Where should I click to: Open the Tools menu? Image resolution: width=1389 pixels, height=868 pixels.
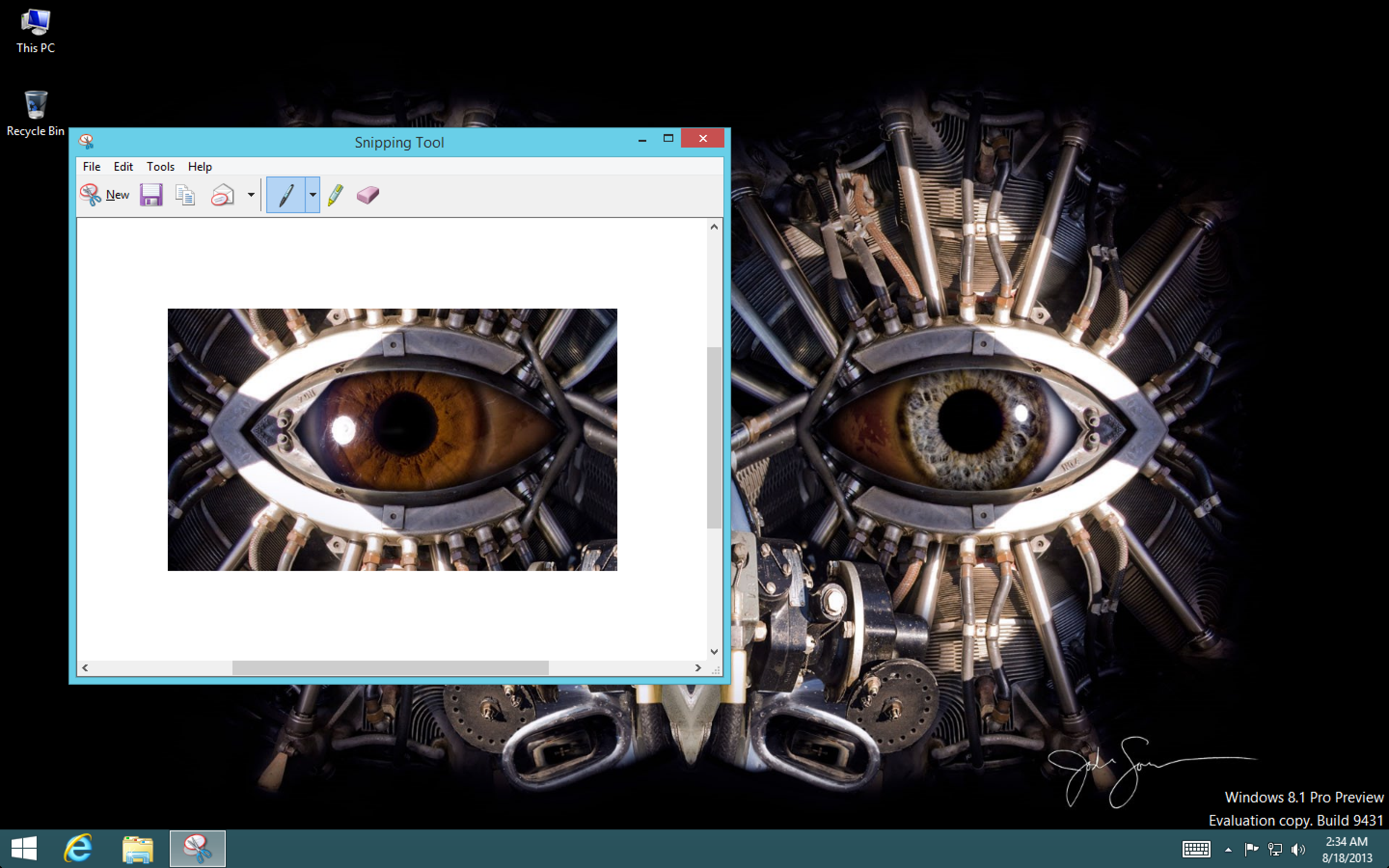[x=160, y=166]
